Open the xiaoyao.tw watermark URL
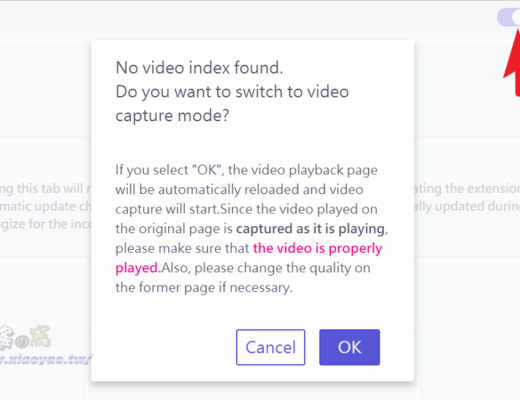520x400 pixels. click(x=46, y=359)
